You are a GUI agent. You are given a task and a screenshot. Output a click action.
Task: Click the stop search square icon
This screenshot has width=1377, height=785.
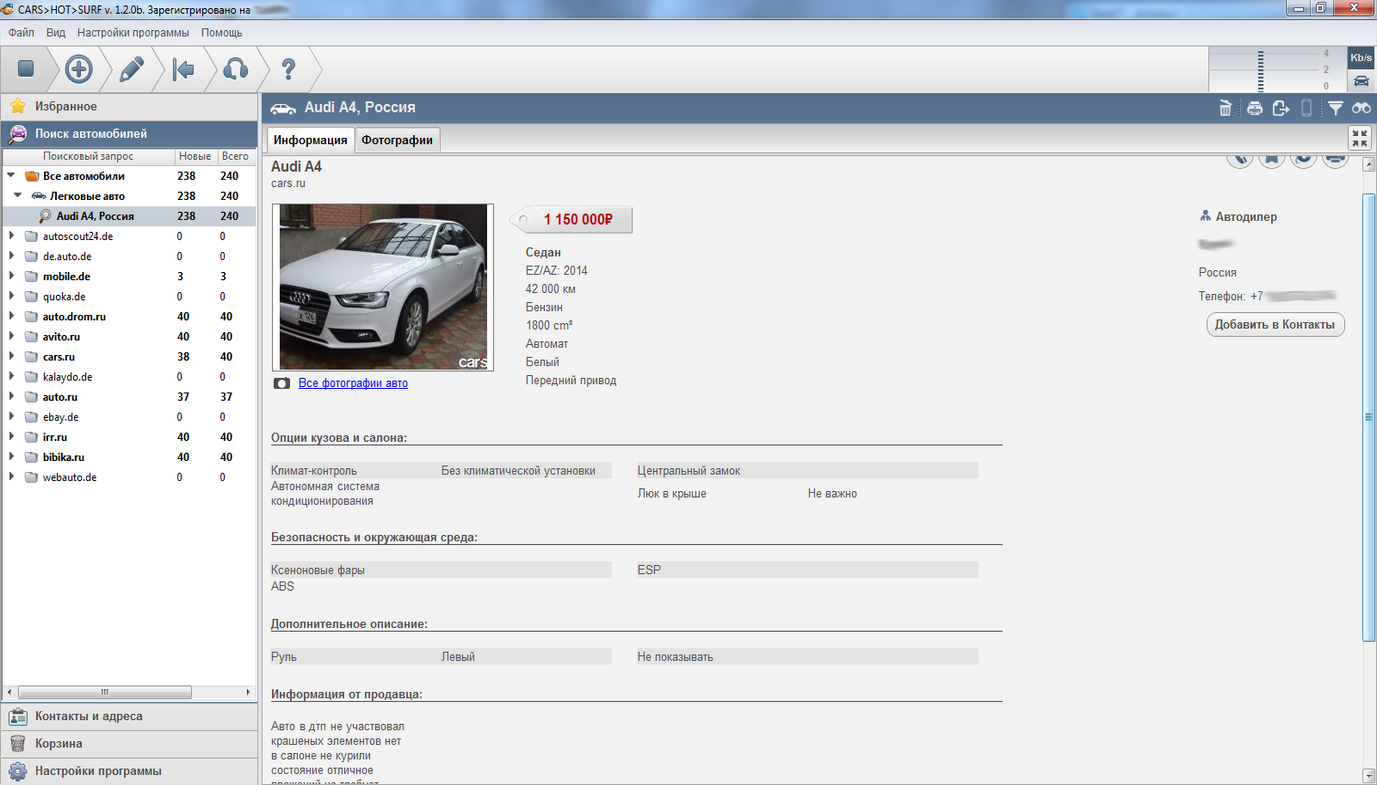click(26, 69)
